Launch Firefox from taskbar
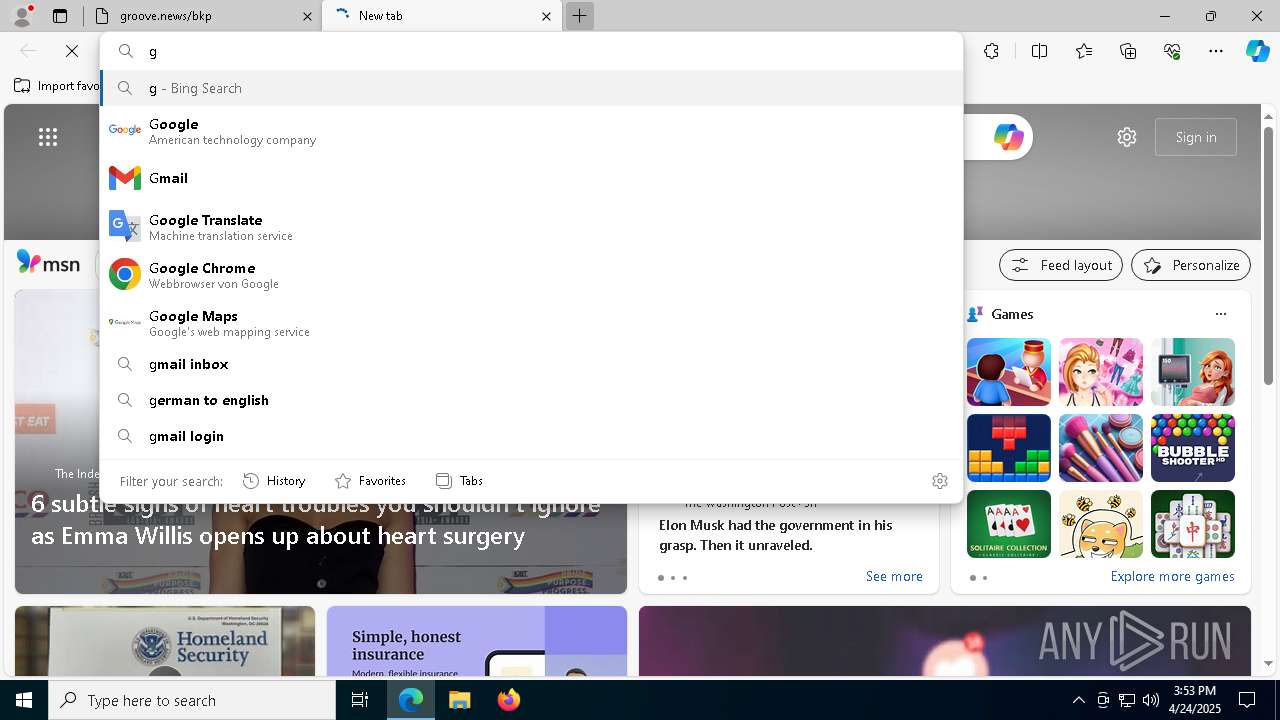Image resolution: width=1280 pixels, height=720 pixels. (x=508, y=700)
